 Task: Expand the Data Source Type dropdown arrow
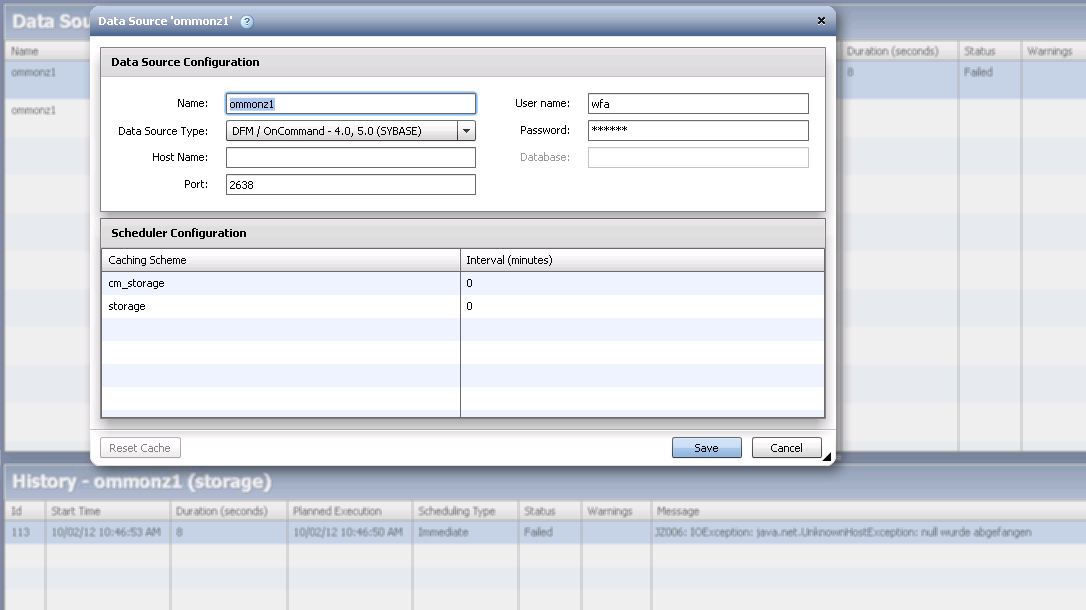[x=466, y=131]
